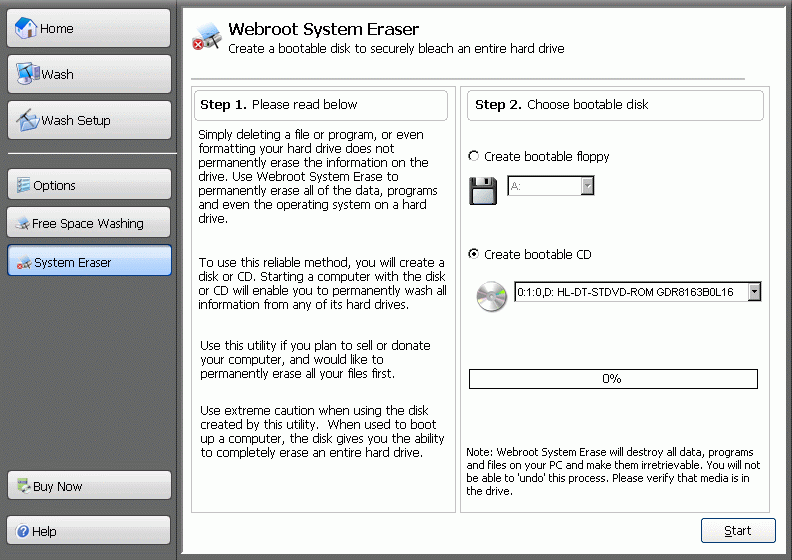Viewport: 792px width, 560px height.
Task: Click the 'Use extreme caution' paragraph
Action: (x=322, y=431)
